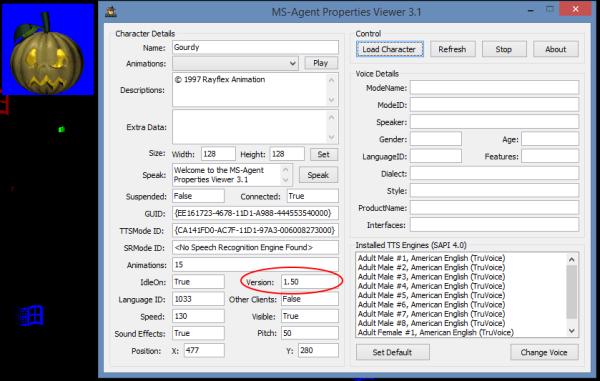Screen dimensions: 600x381
Task: Click the Age field
Action: [x=550, y=139]
